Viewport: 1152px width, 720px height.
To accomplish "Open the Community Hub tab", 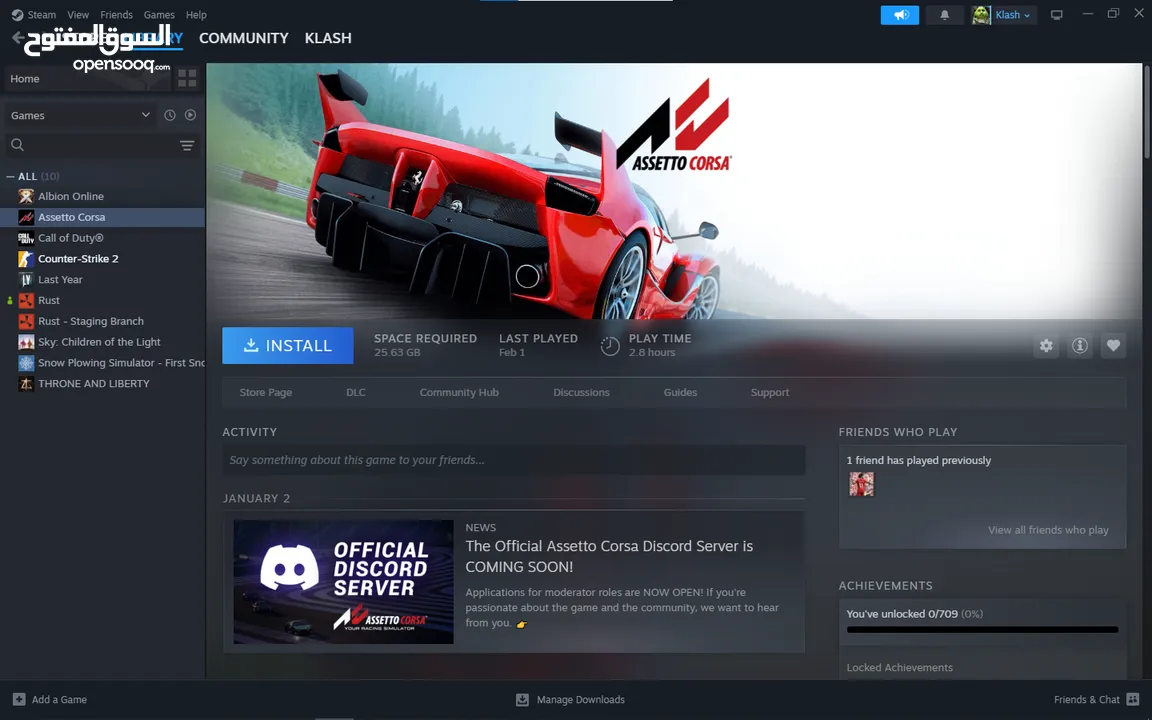I will tap(459, 392).
